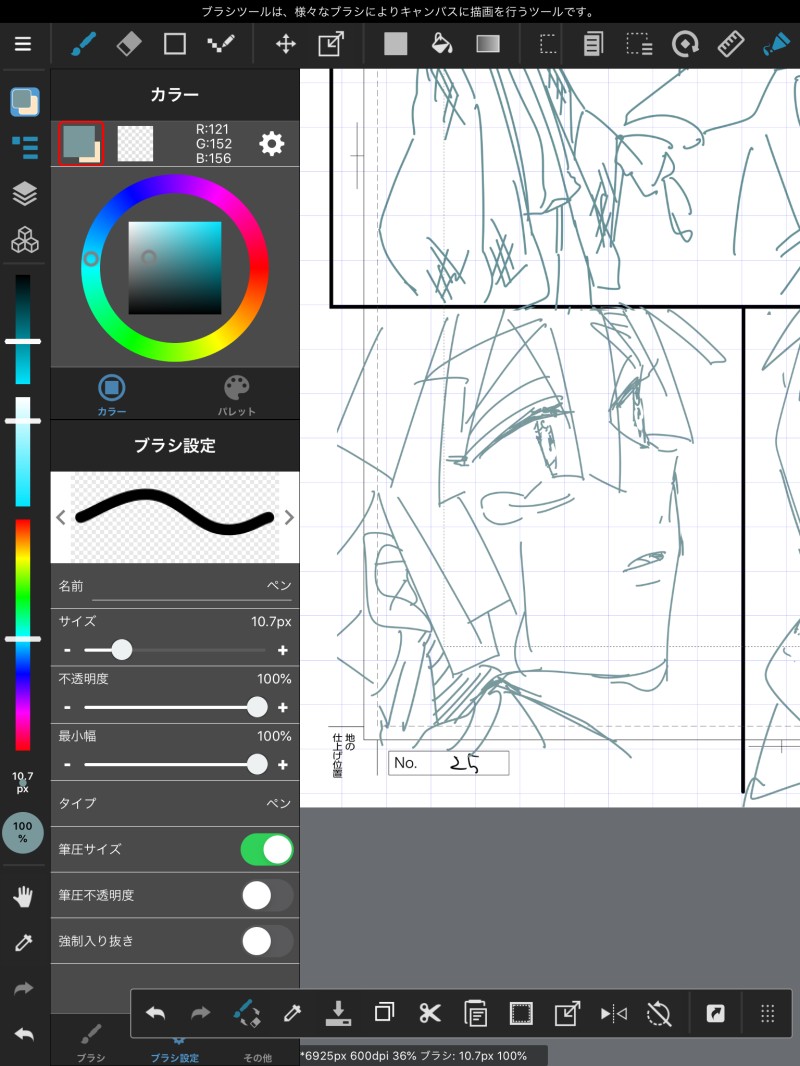Screen dimensions: 800x1066
Task: Open the transform tool in top toolbar
Action: click(x=331, y=45)
